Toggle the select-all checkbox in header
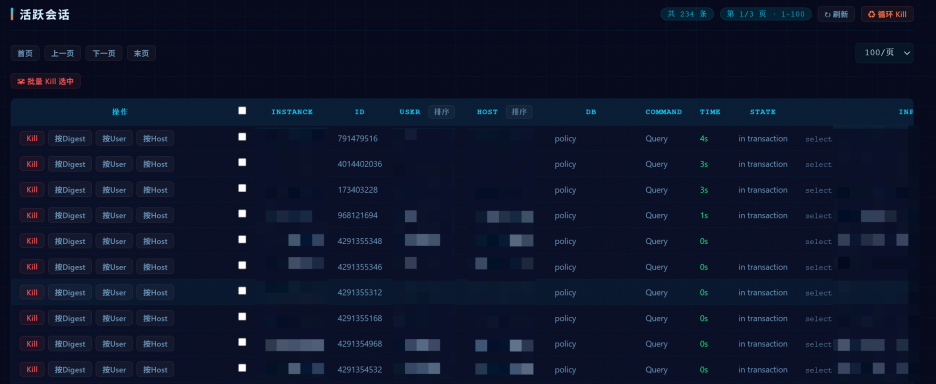Screen dimensions: 936x384 (x=242, y=110)
